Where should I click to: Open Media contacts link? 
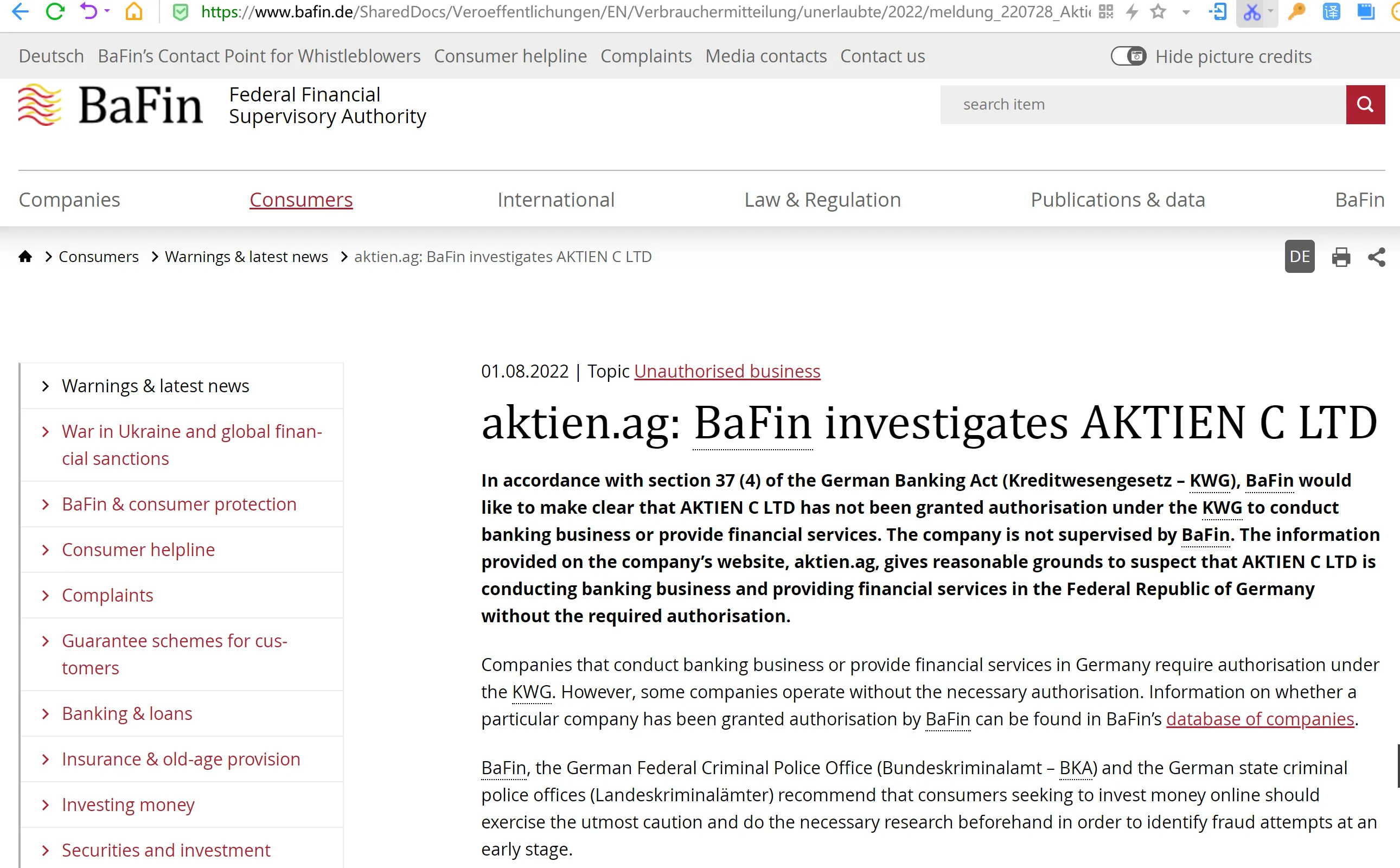coord(766,56)
